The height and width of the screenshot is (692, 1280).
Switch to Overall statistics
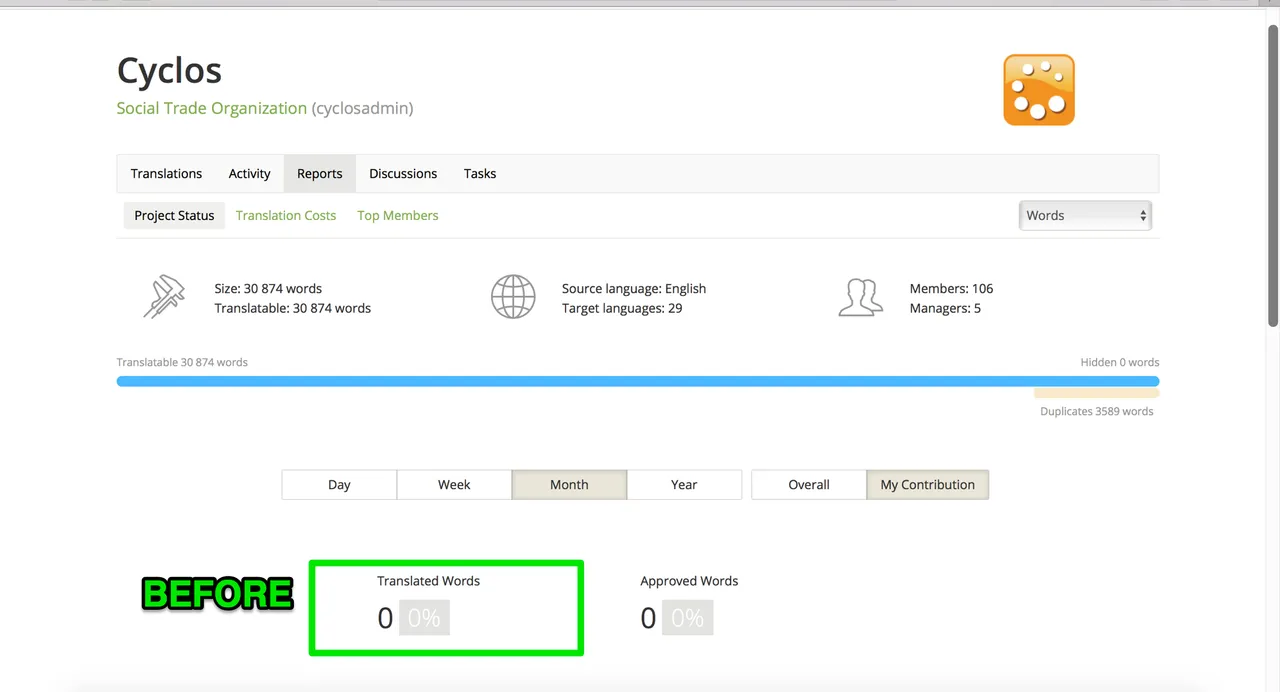coord(809,484)
